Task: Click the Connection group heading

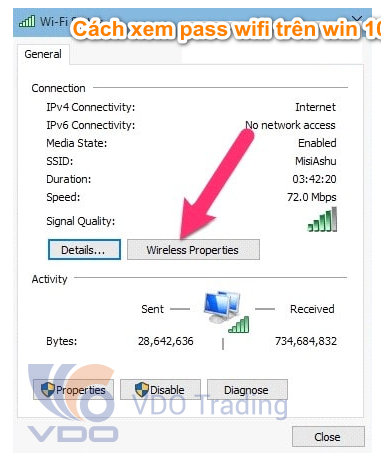Action: click(58, 88)
